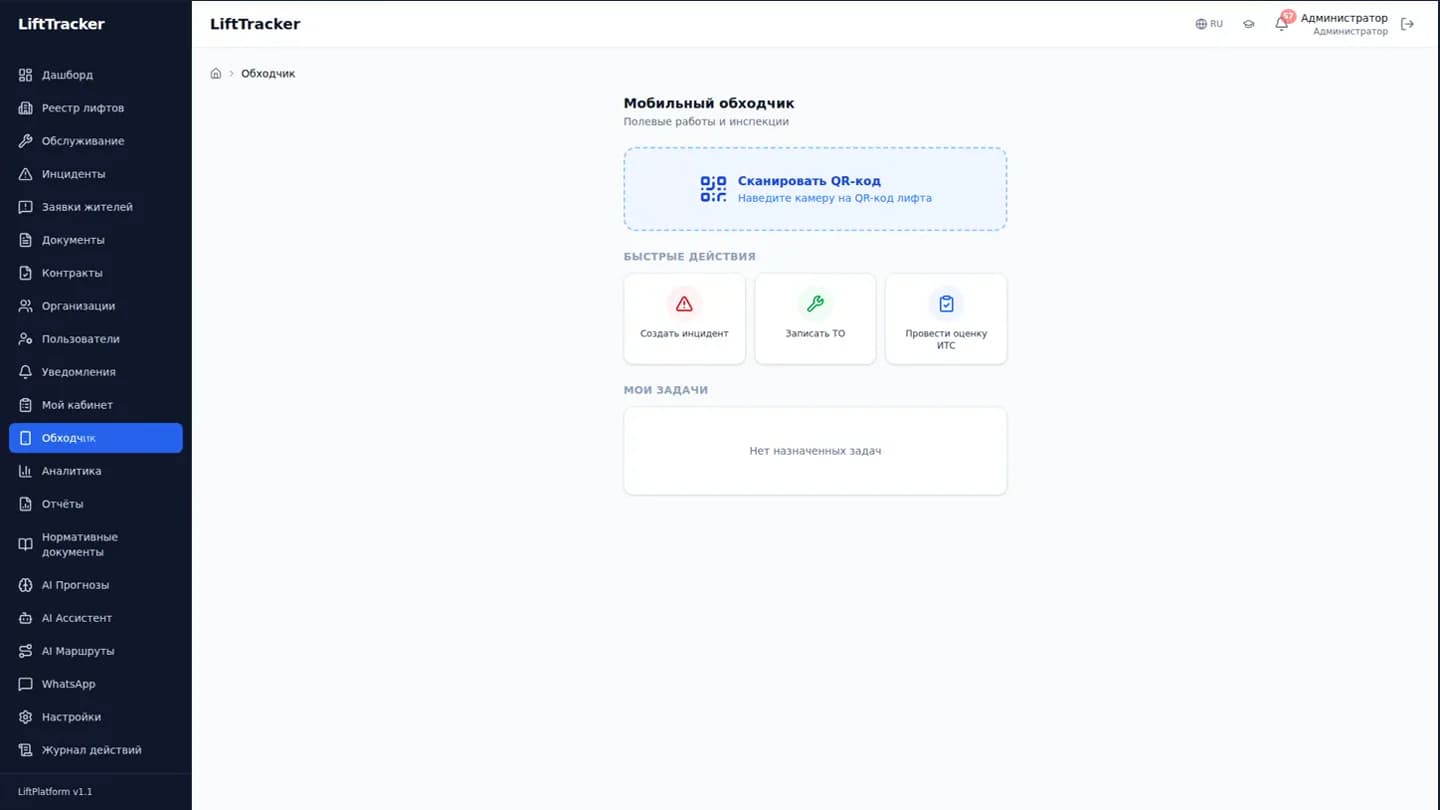Click the logout icon
The image size is (1440, 810).
[x=1408, y=24]
